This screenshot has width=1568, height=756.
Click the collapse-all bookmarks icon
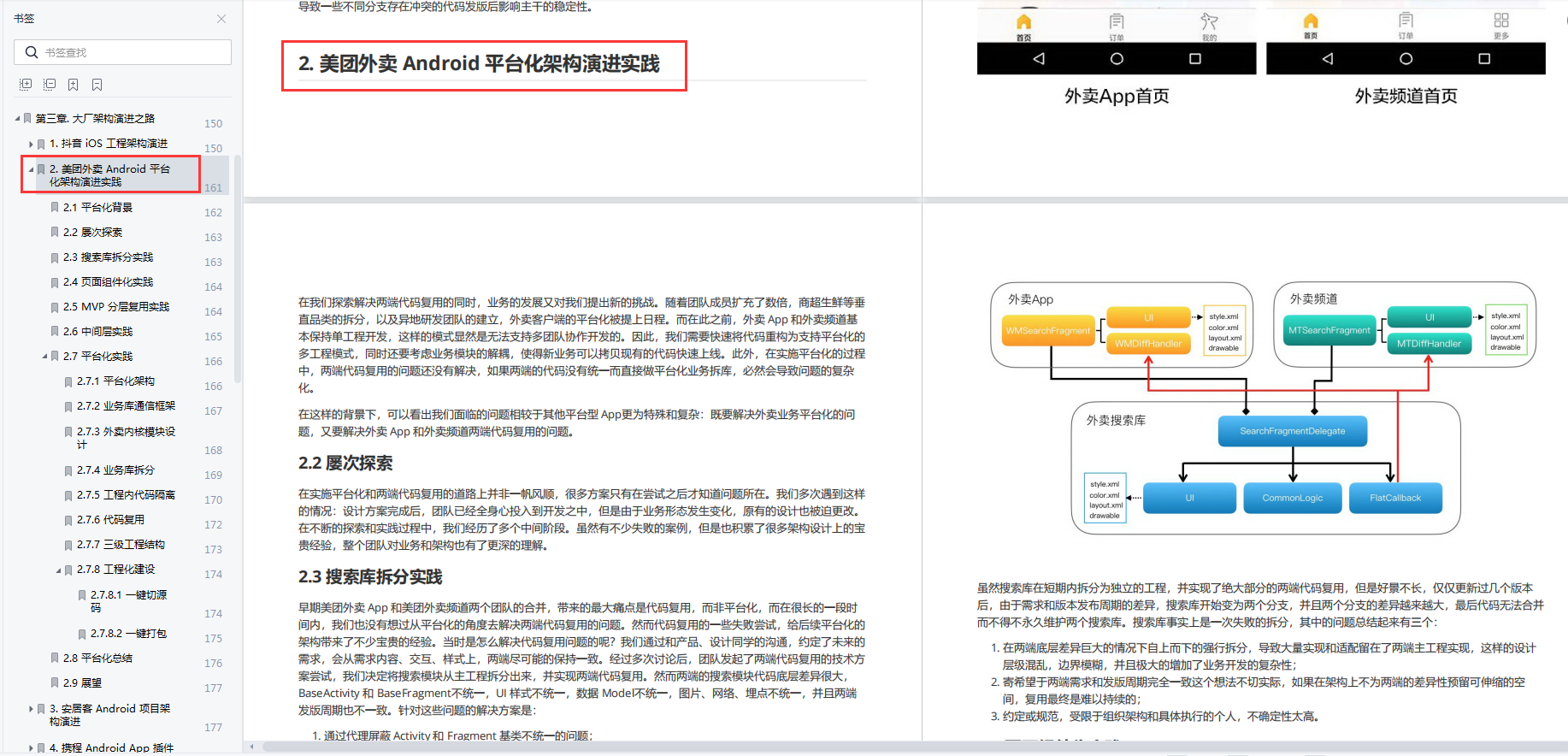click(x=50, y=85)
